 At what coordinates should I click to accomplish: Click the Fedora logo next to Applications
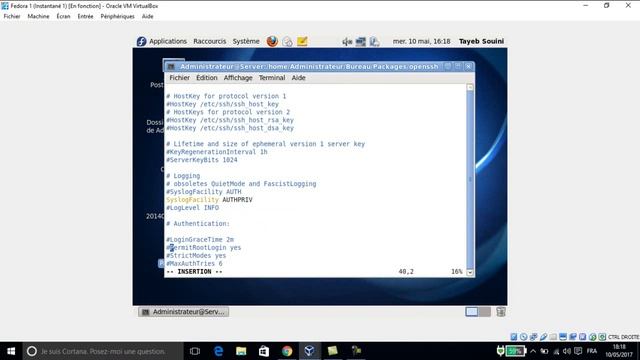point(141,41)
